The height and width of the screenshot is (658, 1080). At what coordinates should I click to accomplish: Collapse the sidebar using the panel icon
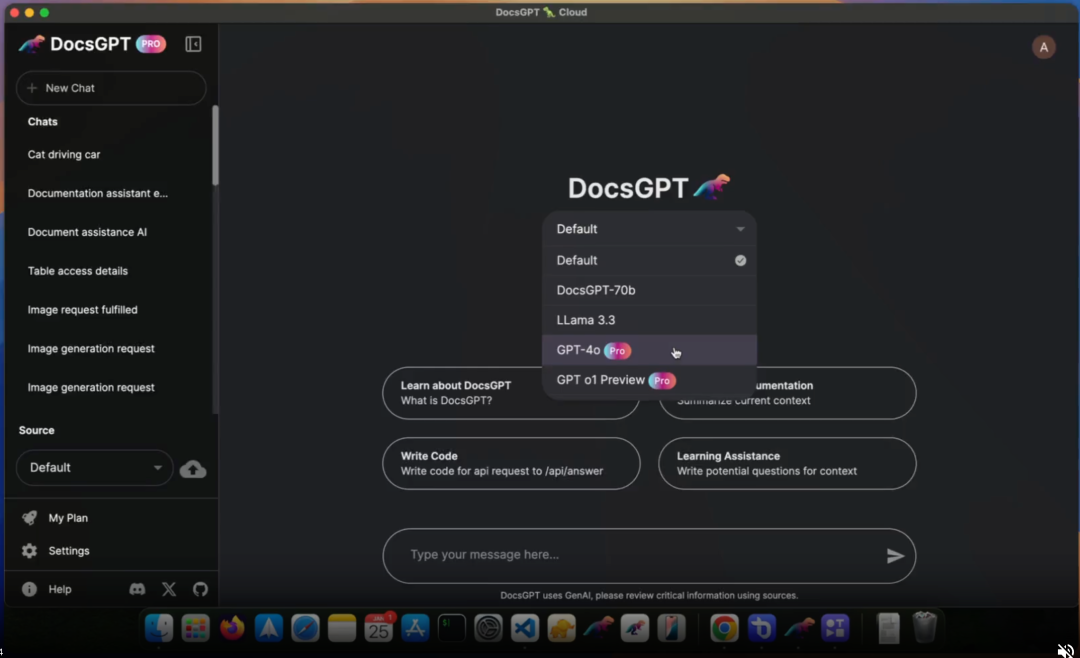click(x=193, y=44)
